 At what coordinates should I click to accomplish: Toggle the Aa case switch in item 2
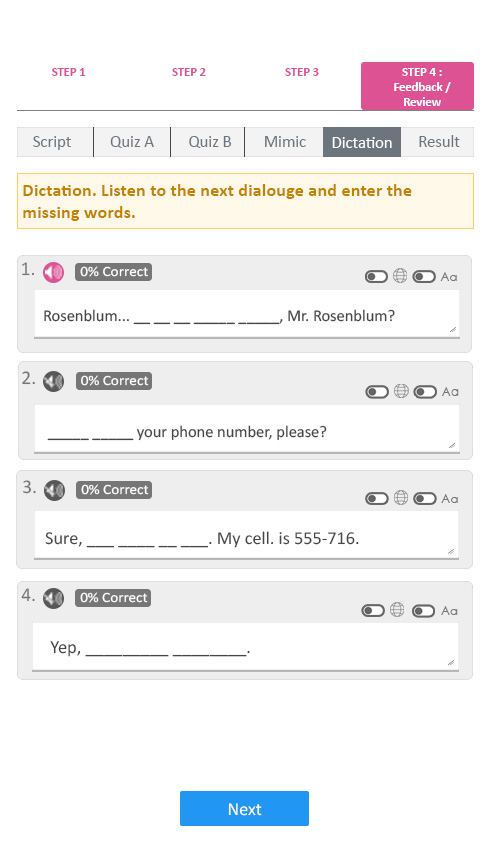pyautogui.click(x=425, y=392)
